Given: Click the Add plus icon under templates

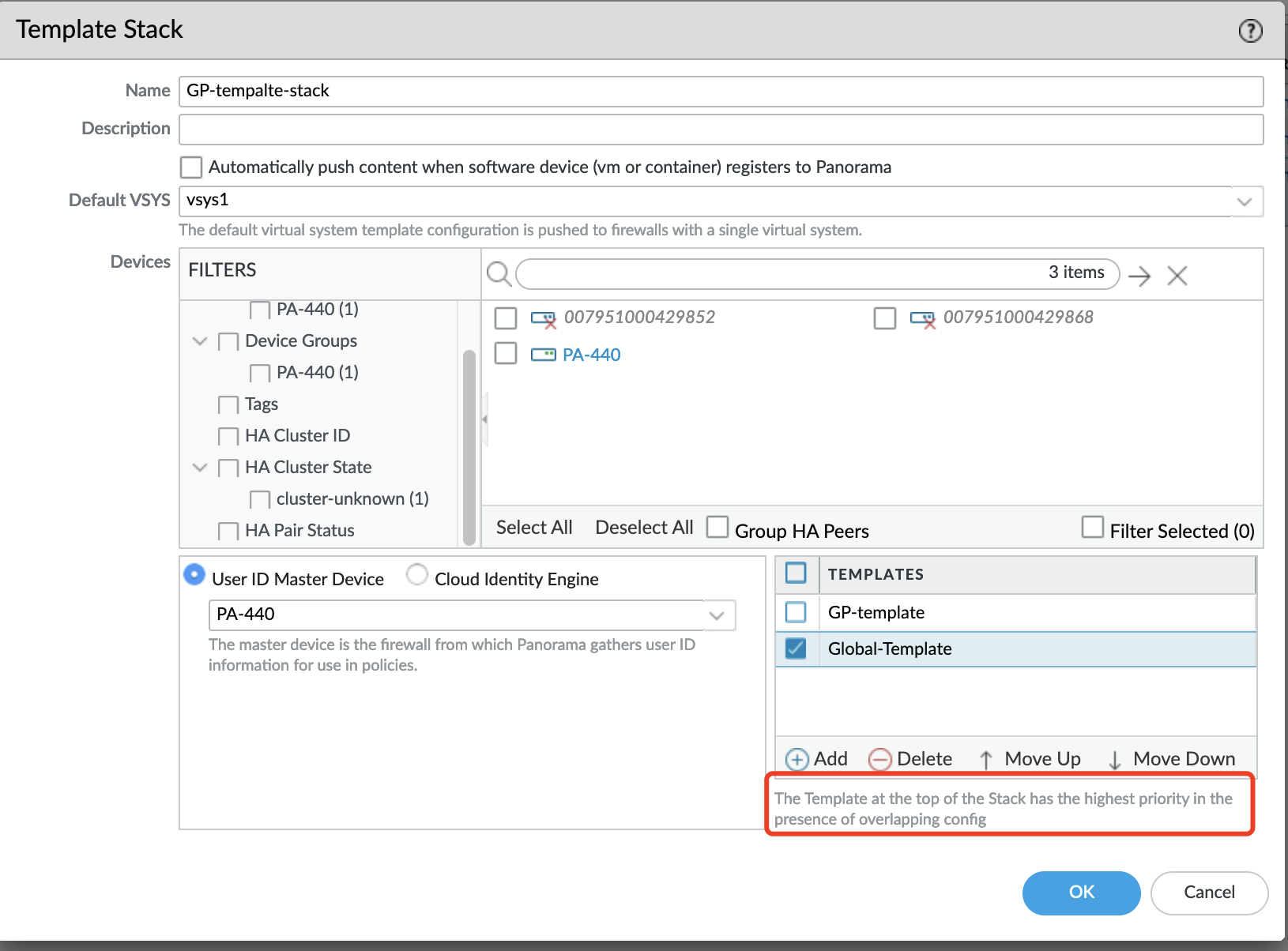Looking at the screenshot, I should (797, 759).
